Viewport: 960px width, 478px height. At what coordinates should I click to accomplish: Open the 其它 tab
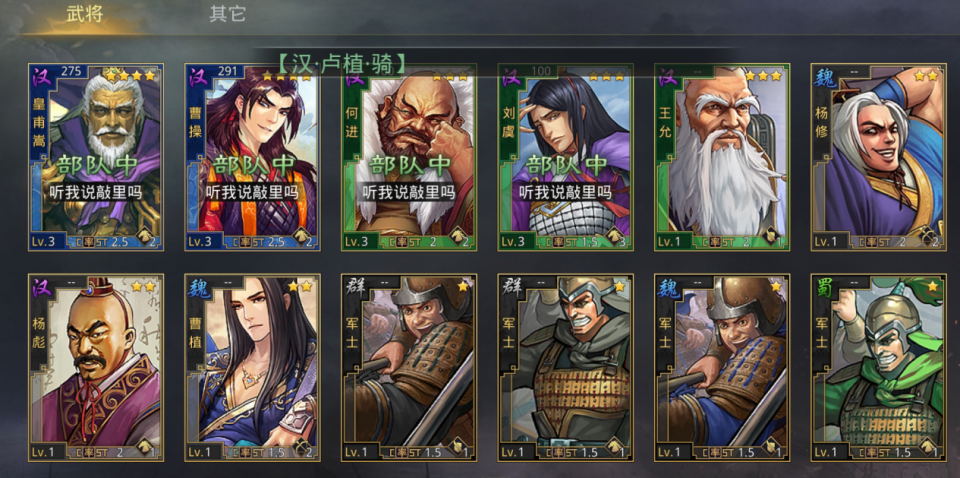(x=228, y=15)
